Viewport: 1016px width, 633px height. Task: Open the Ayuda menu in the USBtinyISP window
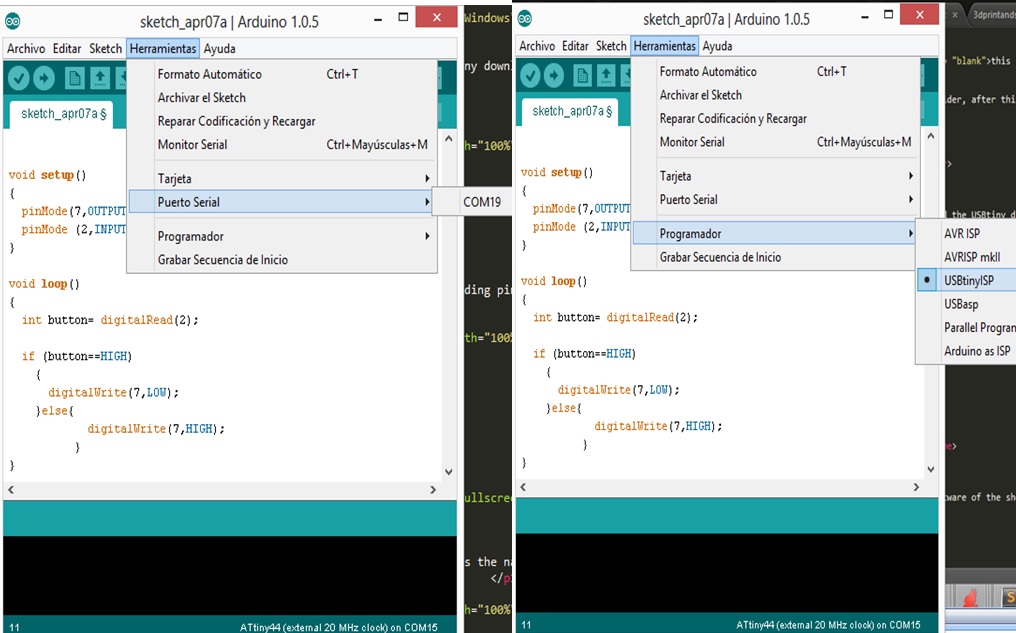tap(717, 46)
